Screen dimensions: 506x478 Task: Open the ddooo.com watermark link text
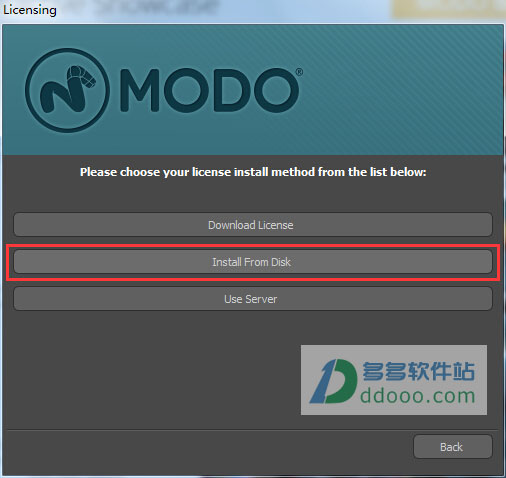[418, 396]
